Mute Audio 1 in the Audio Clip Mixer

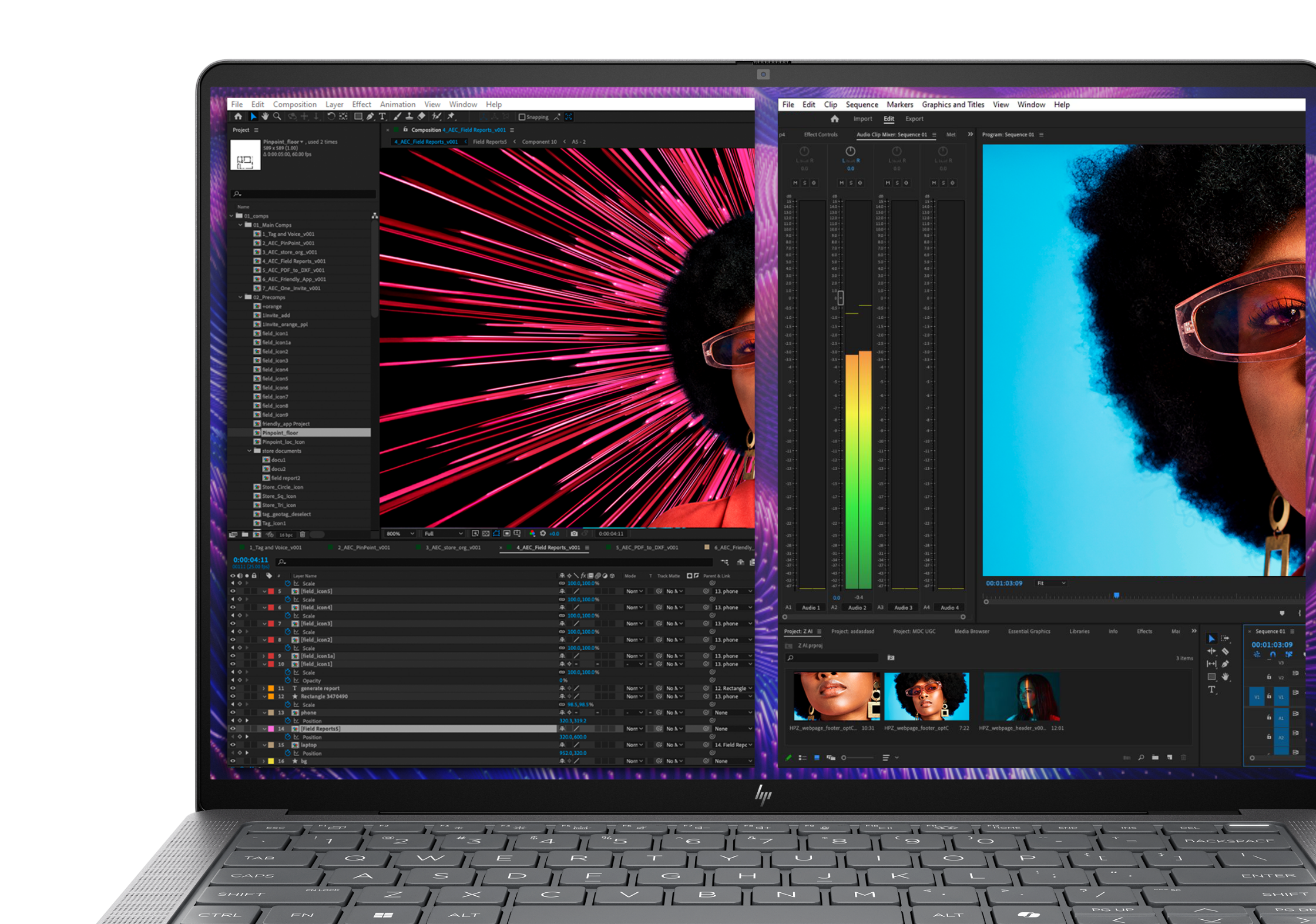pos(795,183)
